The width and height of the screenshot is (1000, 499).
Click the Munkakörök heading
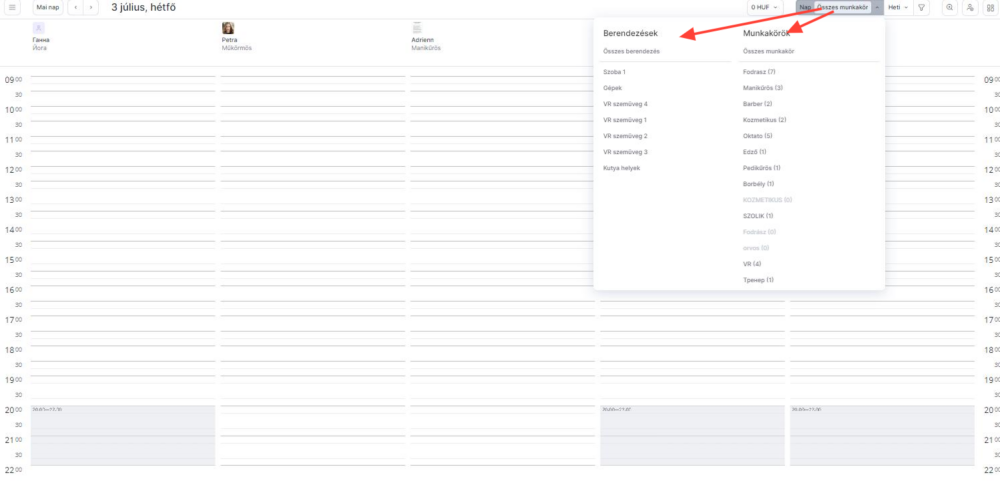(x=767, y=33)
